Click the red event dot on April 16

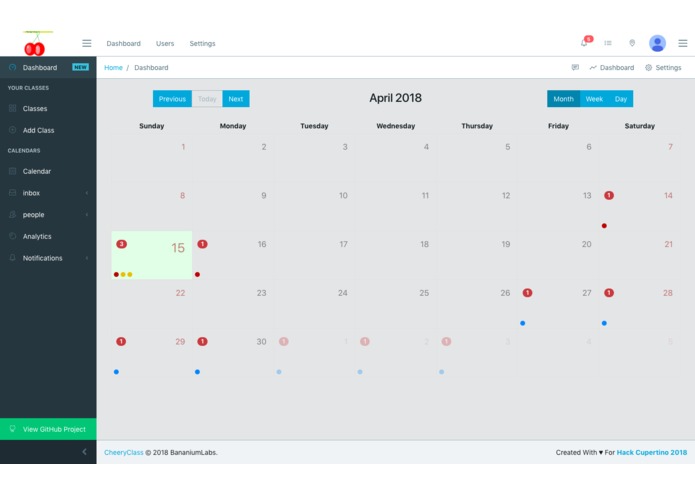click(x=197, y=275)
